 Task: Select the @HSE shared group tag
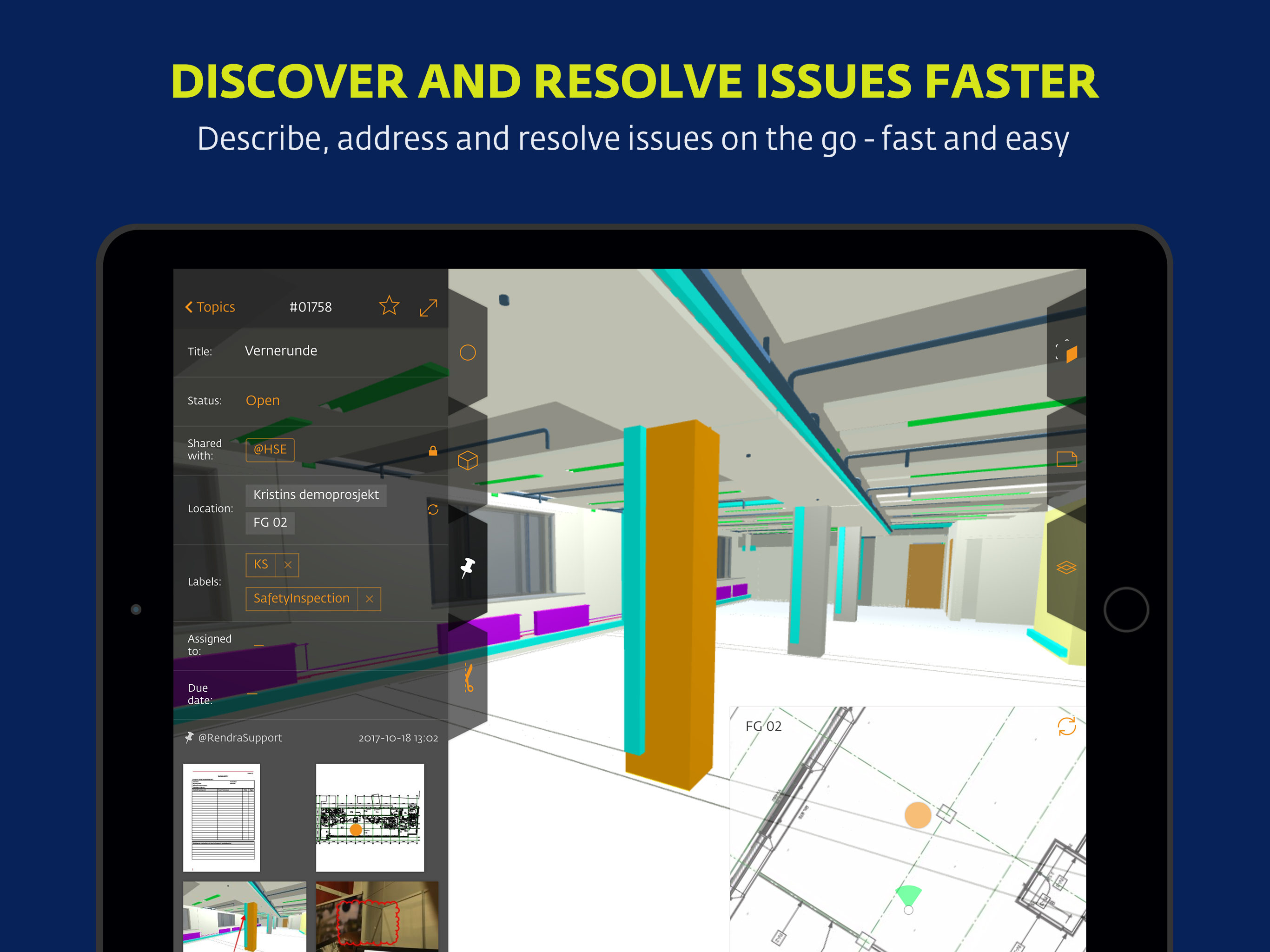point(270,450)
